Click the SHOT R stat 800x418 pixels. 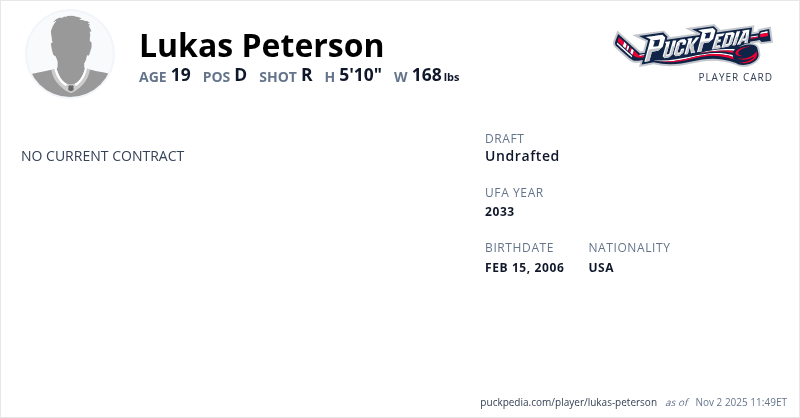tap(286, 75)
